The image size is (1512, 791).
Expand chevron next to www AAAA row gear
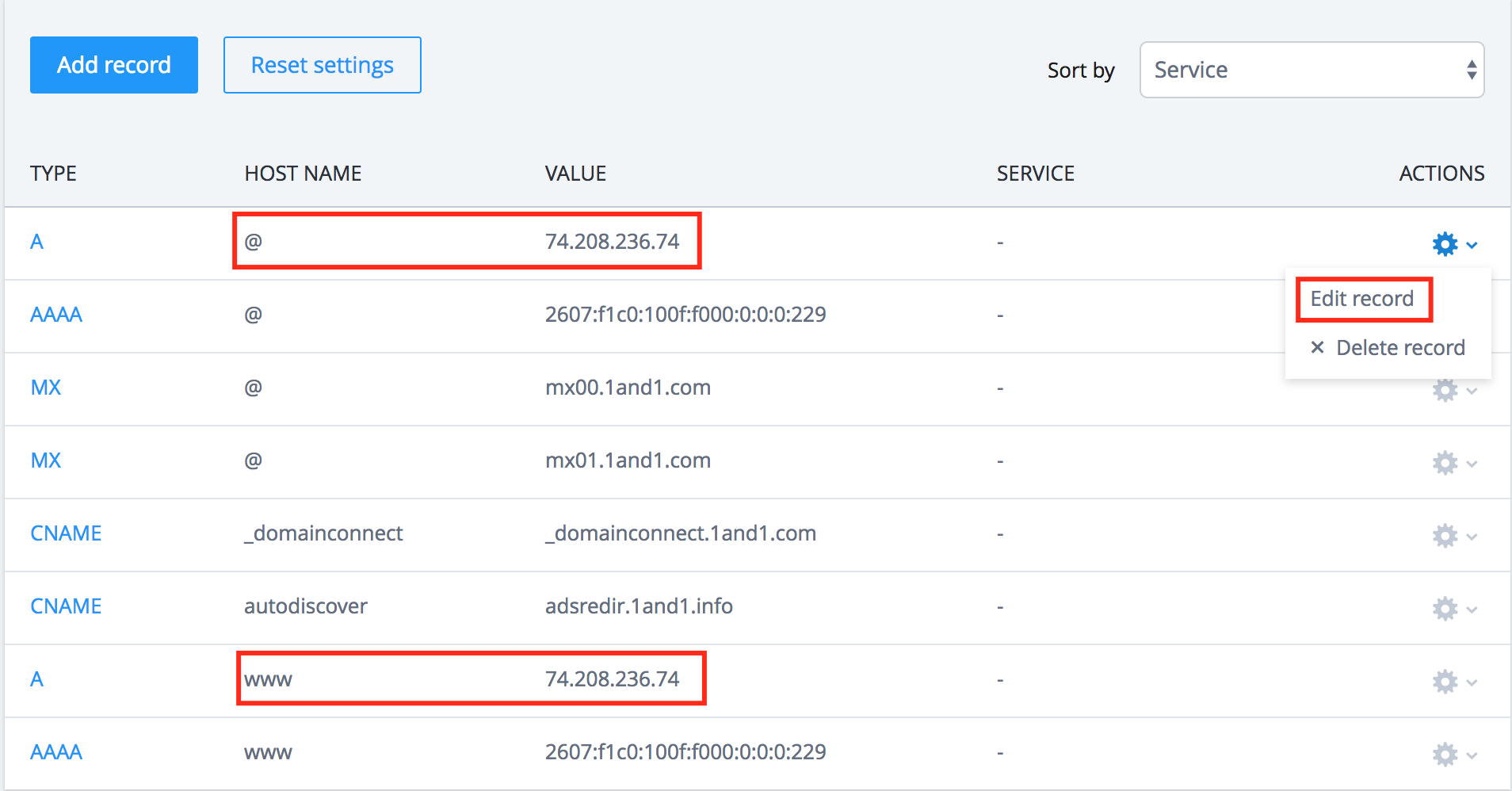1472,755
